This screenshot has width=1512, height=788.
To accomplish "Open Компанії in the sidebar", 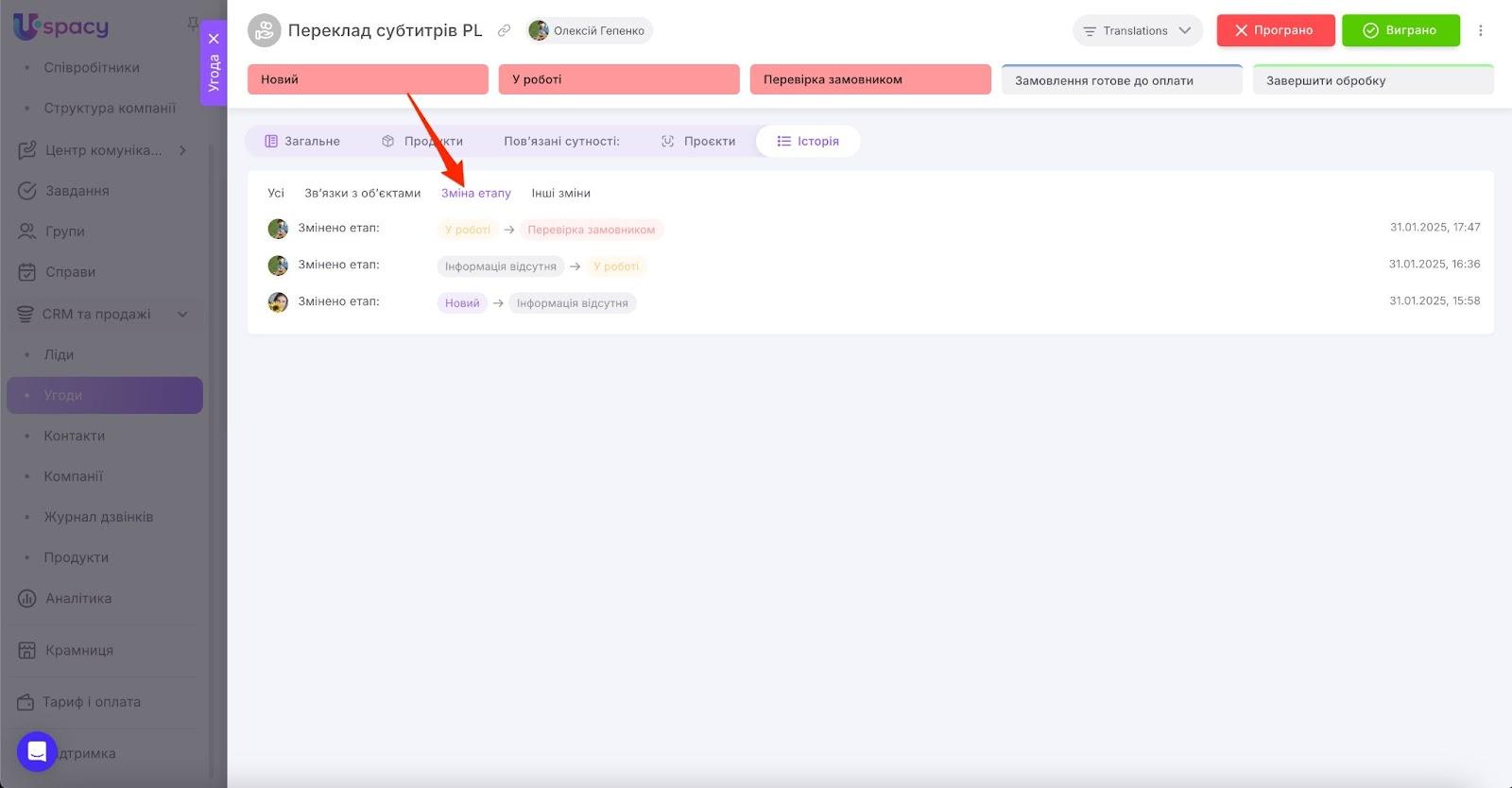I will tap(74, 476).
